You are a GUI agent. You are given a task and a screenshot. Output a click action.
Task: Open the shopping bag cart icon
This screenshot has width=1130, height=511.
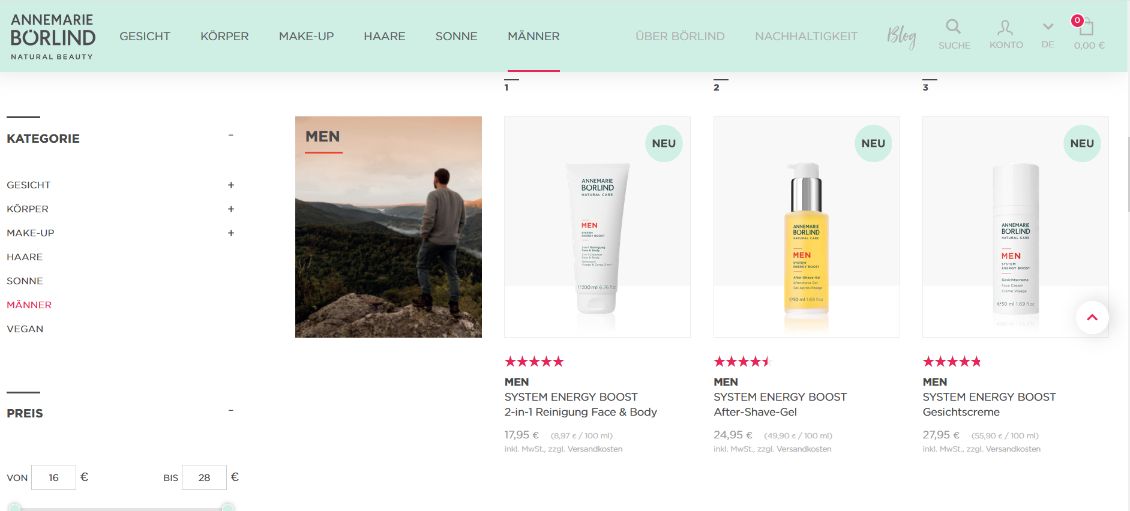(1086, 27)
